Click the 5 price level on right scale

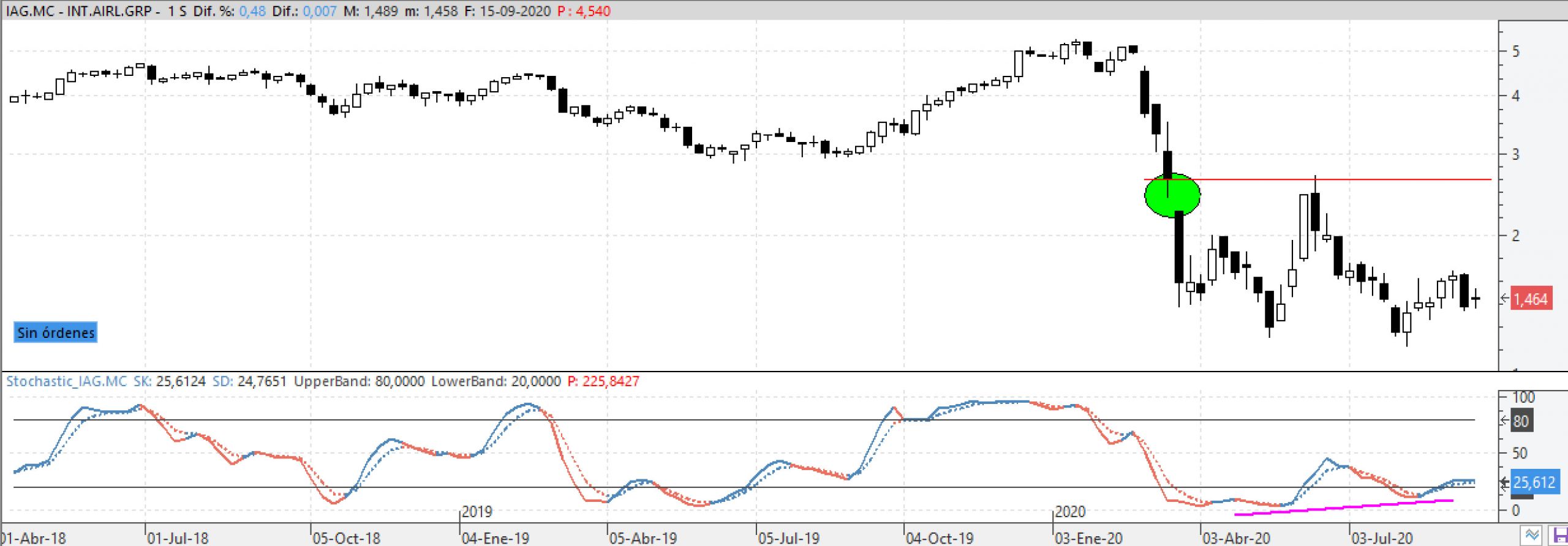click(1516, 51)
